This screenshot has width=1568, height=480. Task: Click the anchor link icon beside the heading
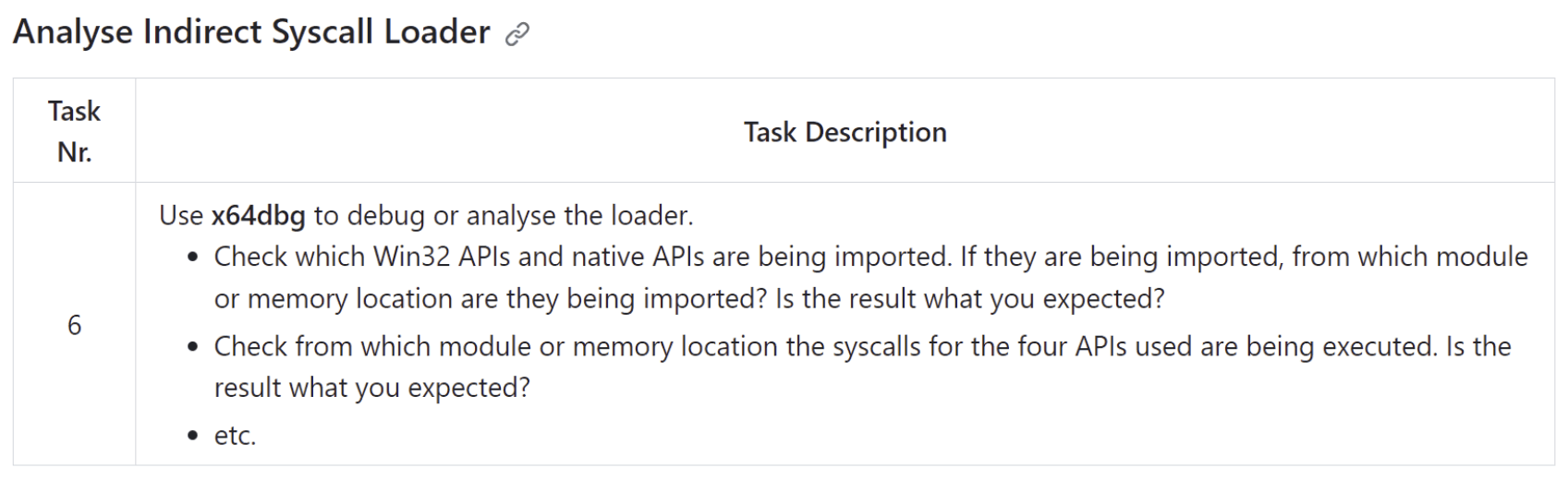517,34
